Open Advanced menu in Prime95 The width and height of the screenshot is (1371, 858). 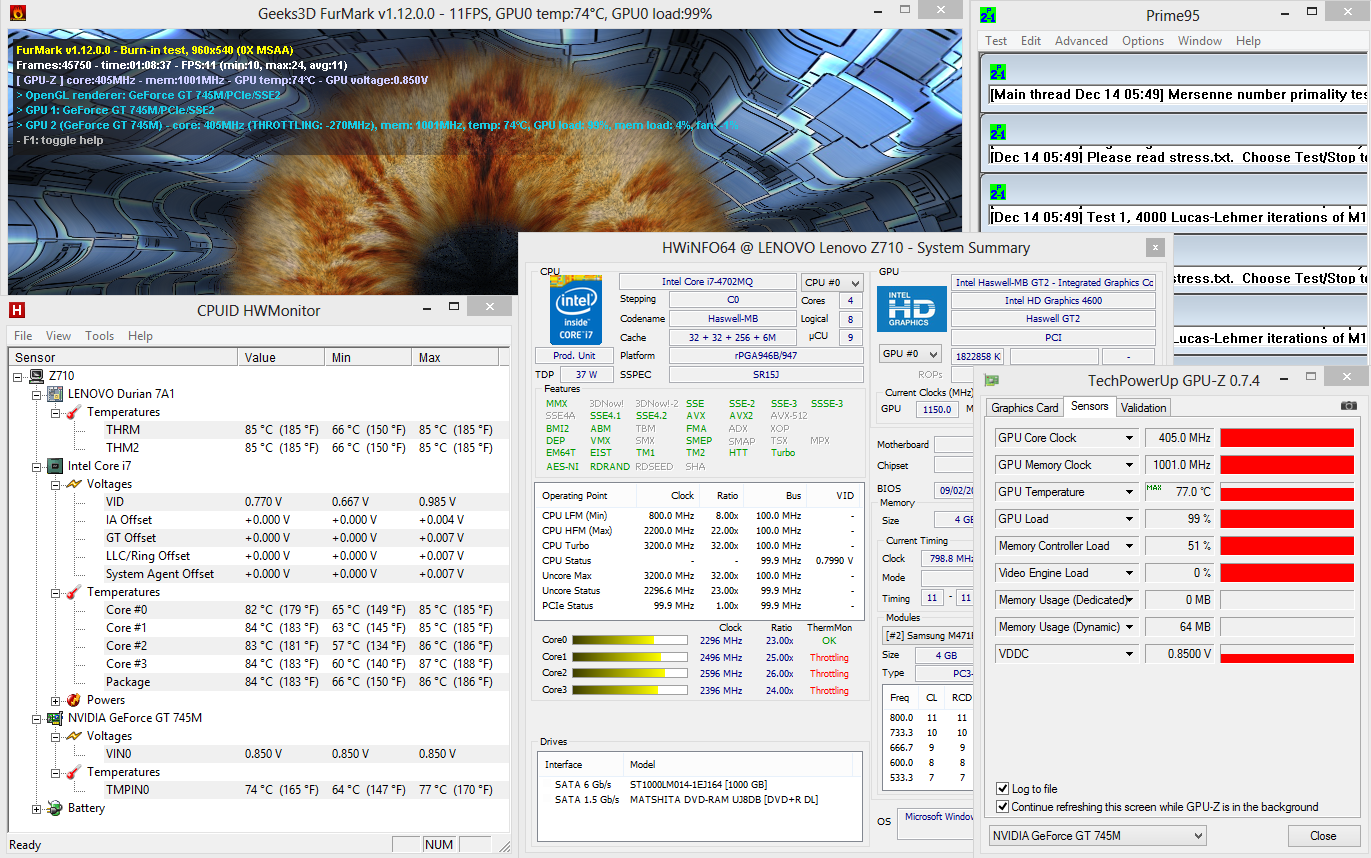[x=1081, y=41]
